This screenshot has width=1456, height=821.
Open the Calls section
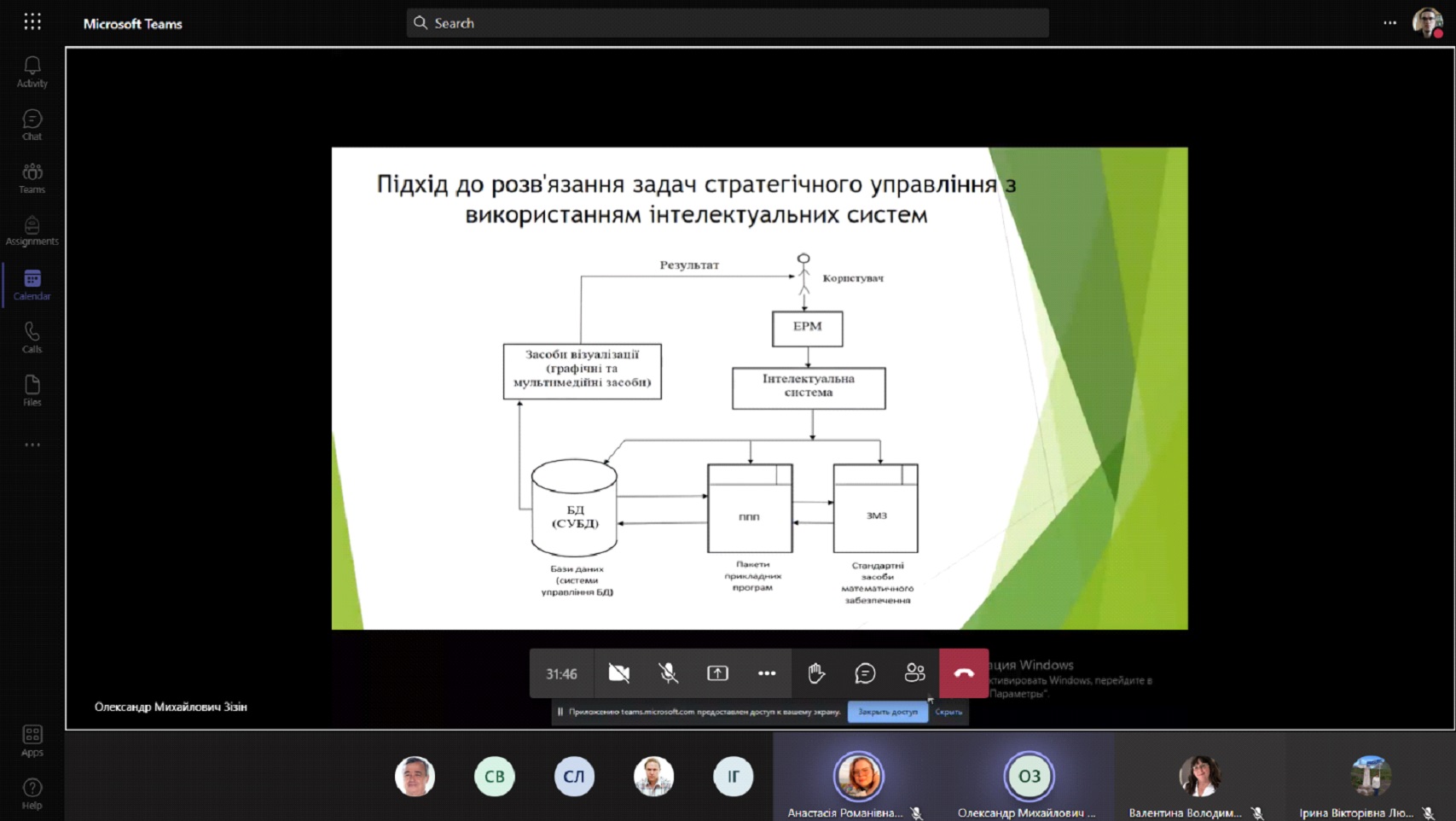pyautogui.click(x=32, y=337)
